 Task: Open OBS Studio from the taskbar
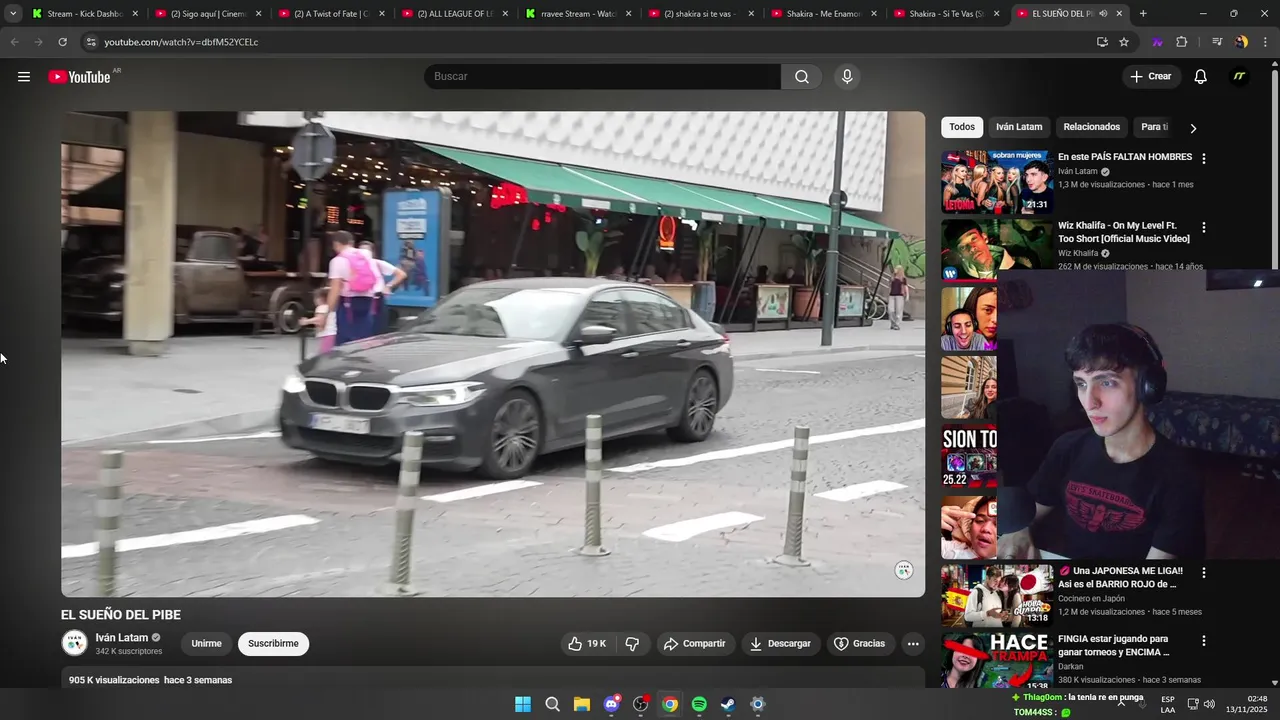coord(640,704)
